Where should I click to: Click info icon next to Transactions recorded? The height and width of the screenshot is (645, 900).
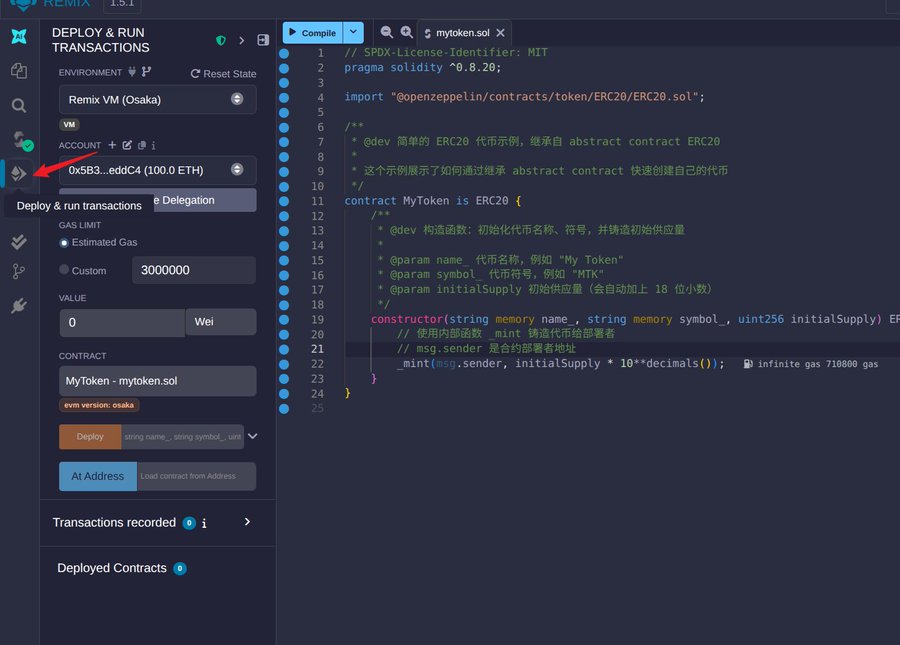click(x=204, y=523)
